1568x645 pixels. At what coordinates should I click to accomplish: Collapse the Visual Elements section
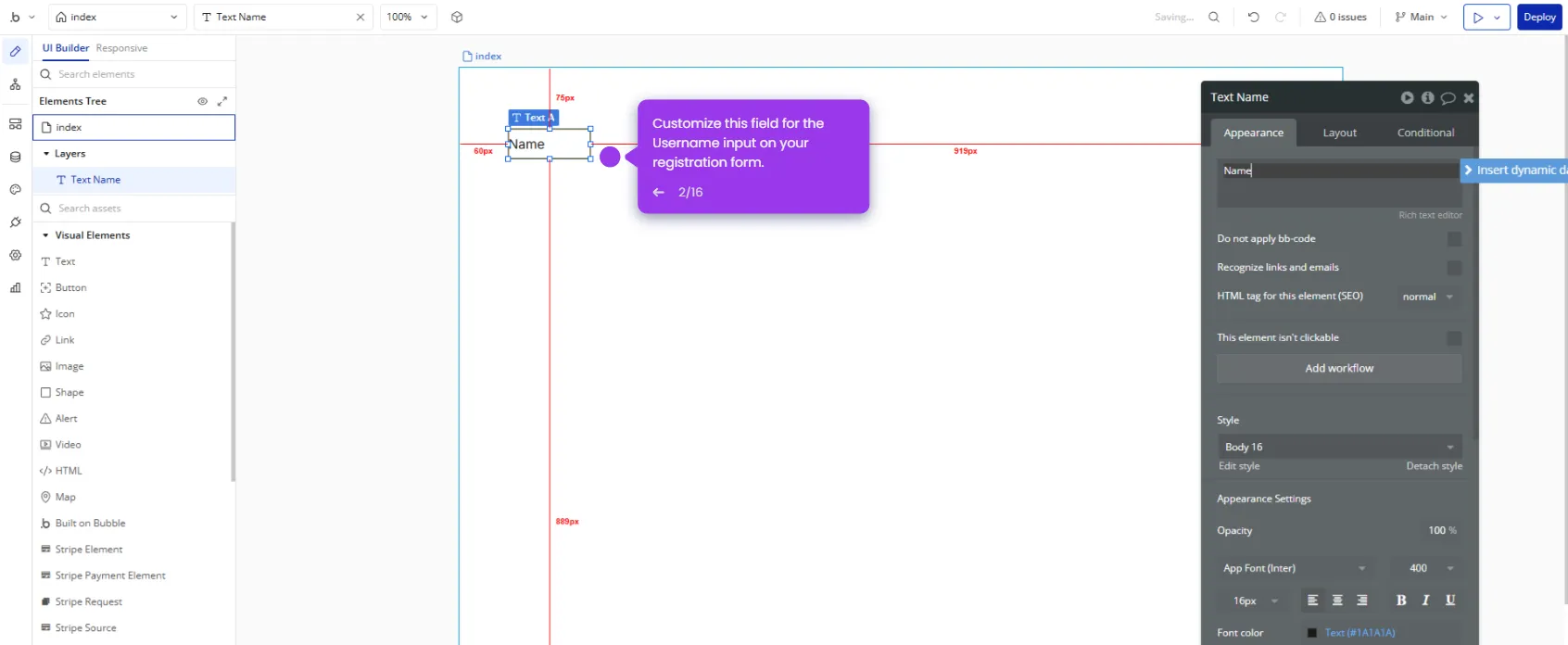pos(46,235)
